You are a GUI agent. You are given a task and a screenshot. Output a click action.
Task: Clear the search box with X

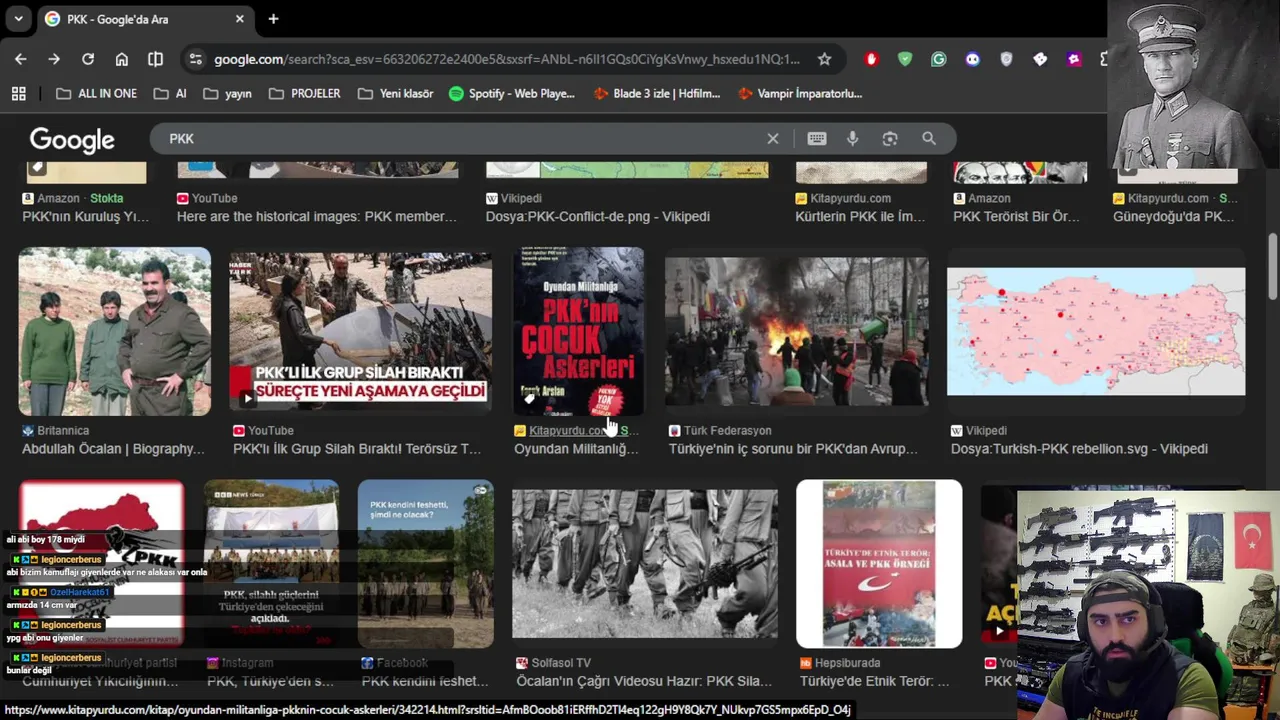[773, 138]
